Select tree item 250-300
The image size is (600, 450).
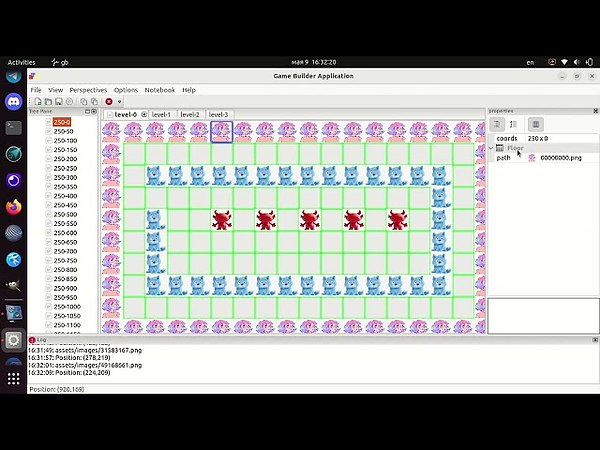point(65,178)
